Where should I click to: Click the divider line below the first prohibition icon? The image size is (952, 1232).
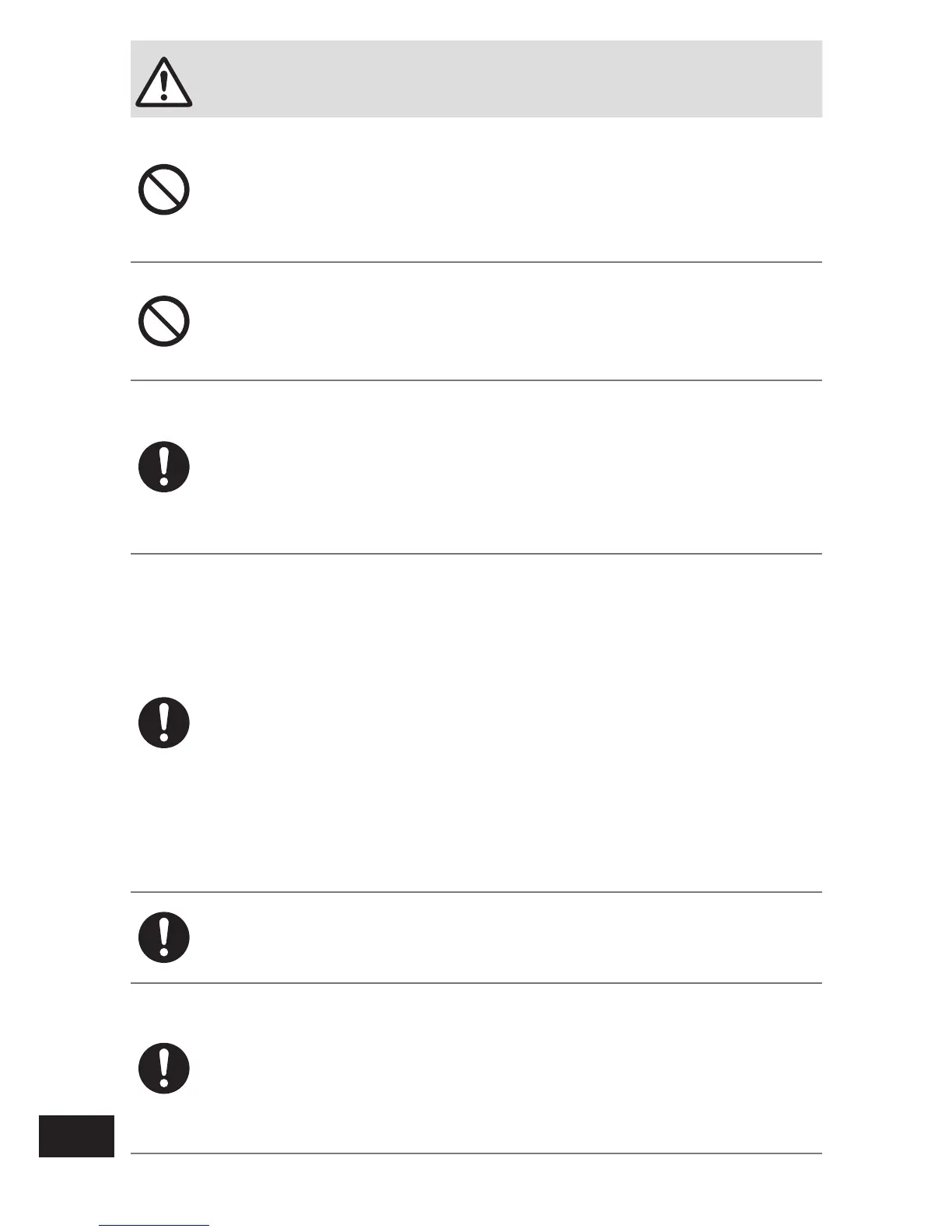pos(476,262)
